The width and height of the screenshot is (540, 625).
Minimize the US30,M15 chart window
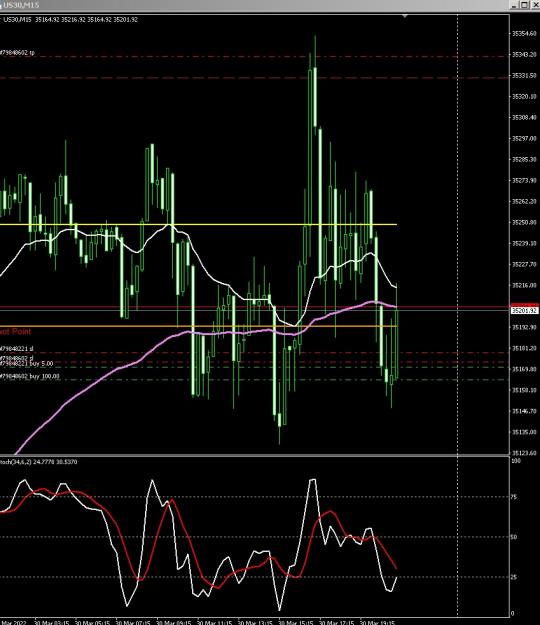coord(515,5)
